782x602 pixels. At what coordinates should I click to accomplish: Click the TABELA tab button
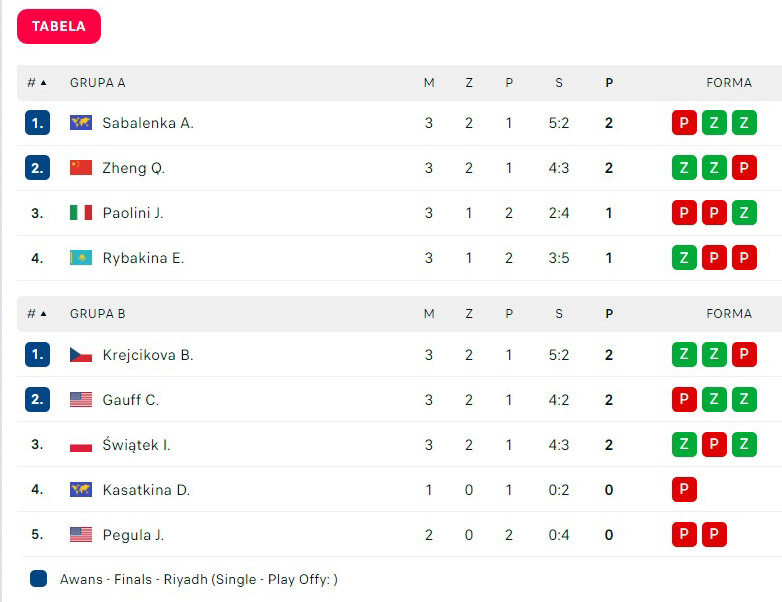tap(59, 27)
